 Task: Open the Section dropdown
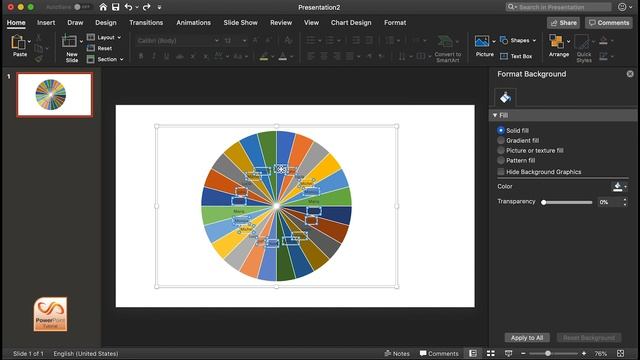pos(105,59)
